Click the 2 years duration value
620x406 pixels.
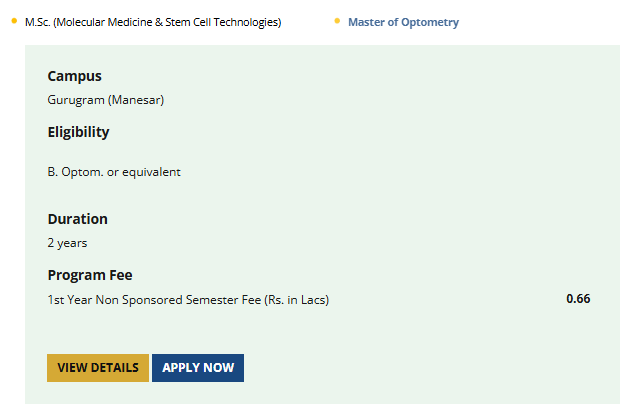click(67, 243)
